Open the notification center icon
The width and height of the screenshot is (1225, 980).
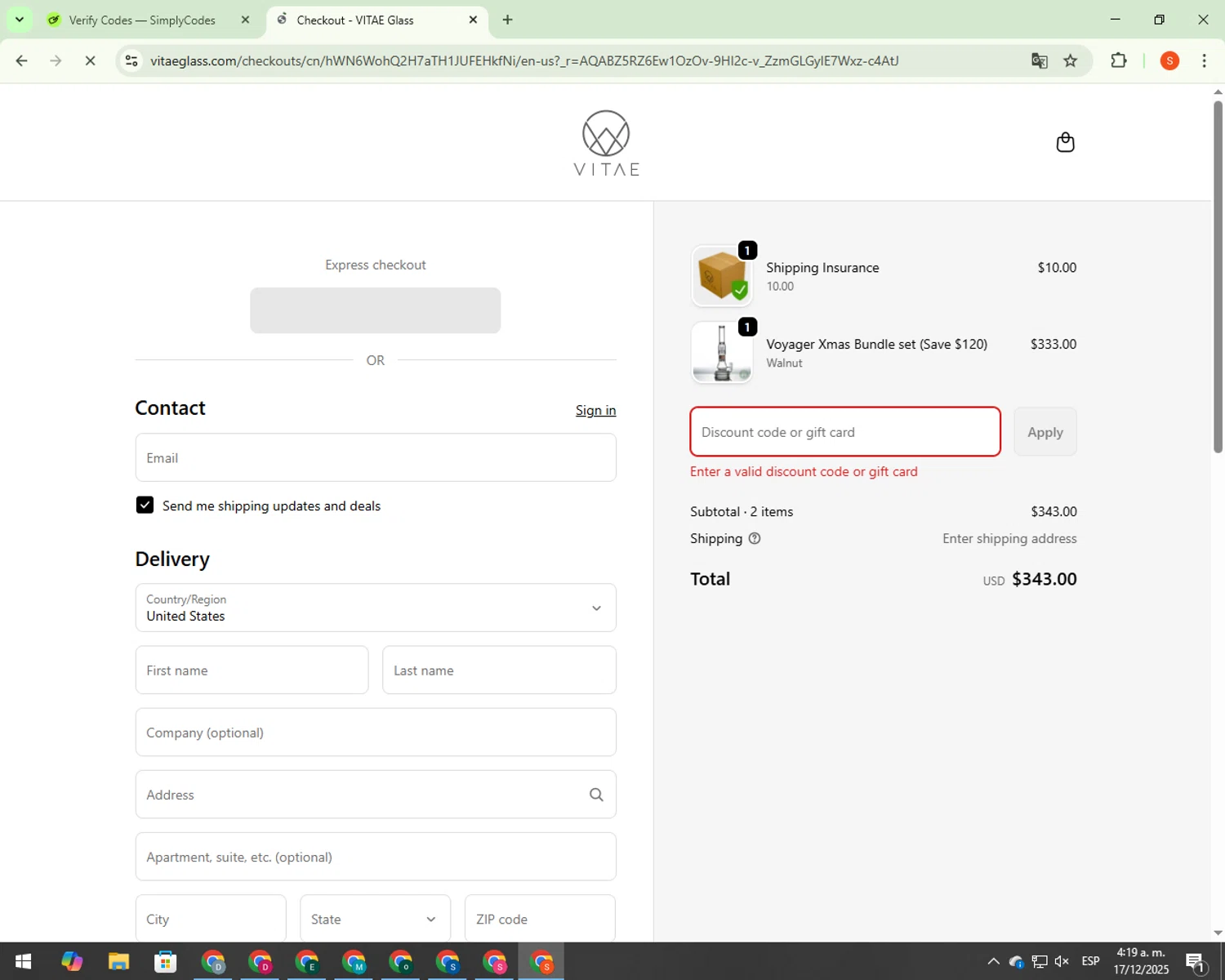click(x=1195, y=961)
